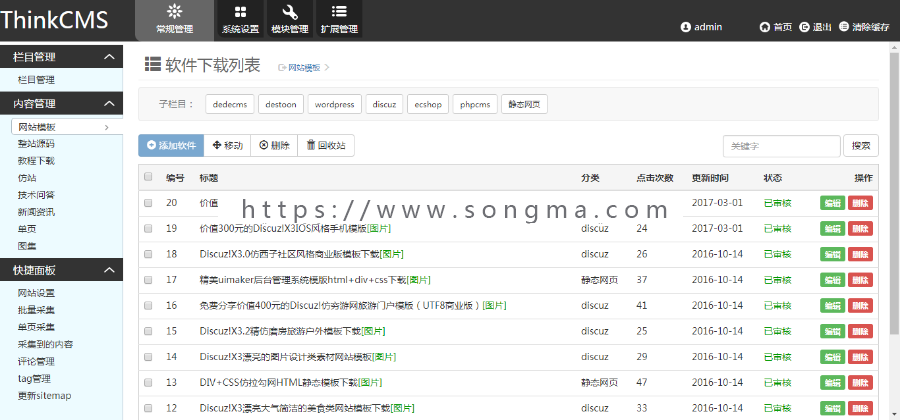The image size is (900, 420).
Task: Select 网站模板 in sidebar
Action: tap(67, 127)
